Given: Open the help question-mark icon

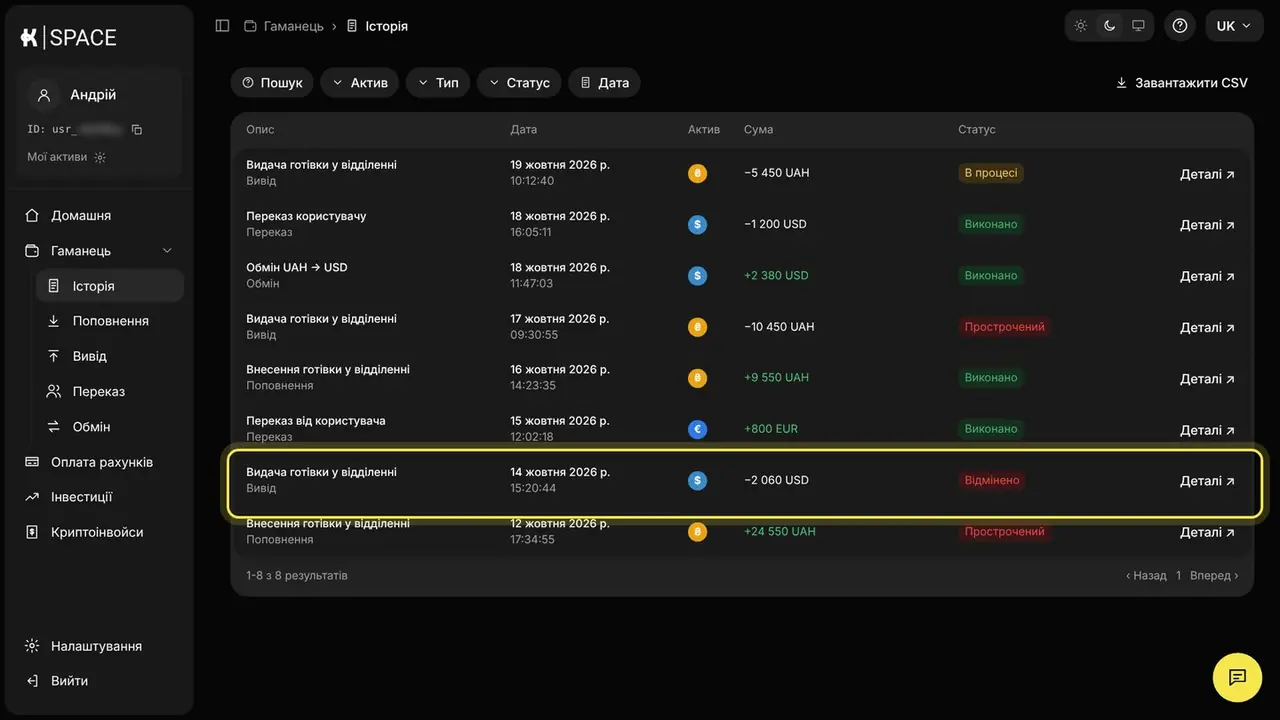Looking at the screenshot, I should (1180, 26).
